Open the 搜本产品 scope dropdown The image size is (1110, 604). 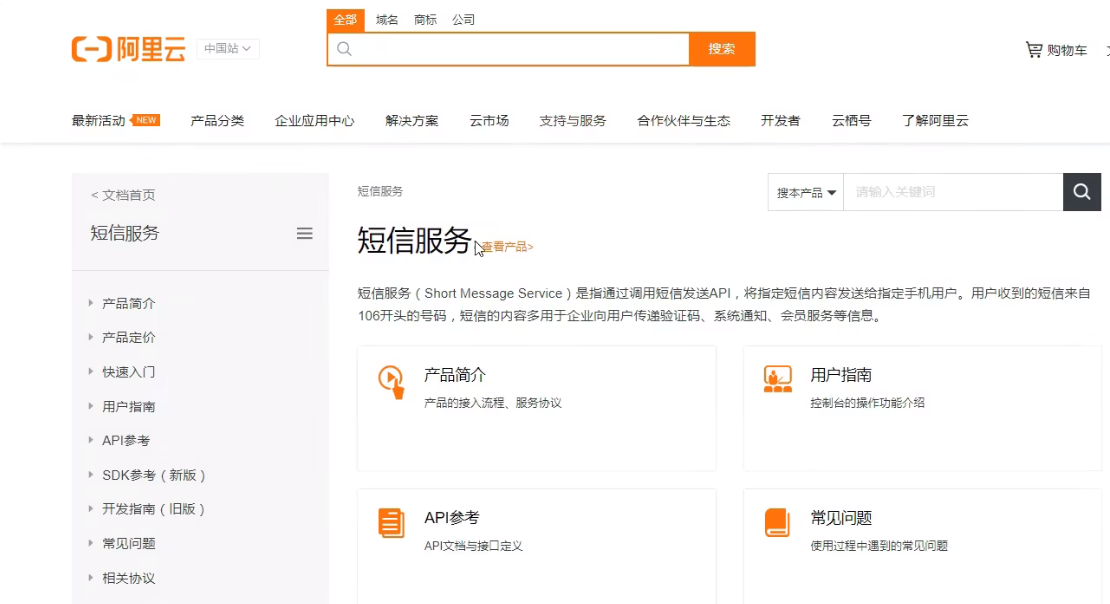[x=806, y=192]
